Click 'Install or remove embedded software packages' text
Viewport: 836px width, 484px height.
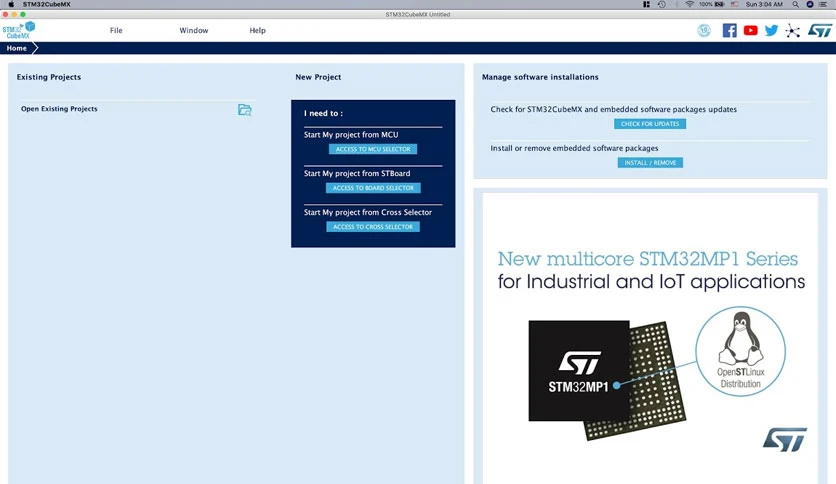574,148
